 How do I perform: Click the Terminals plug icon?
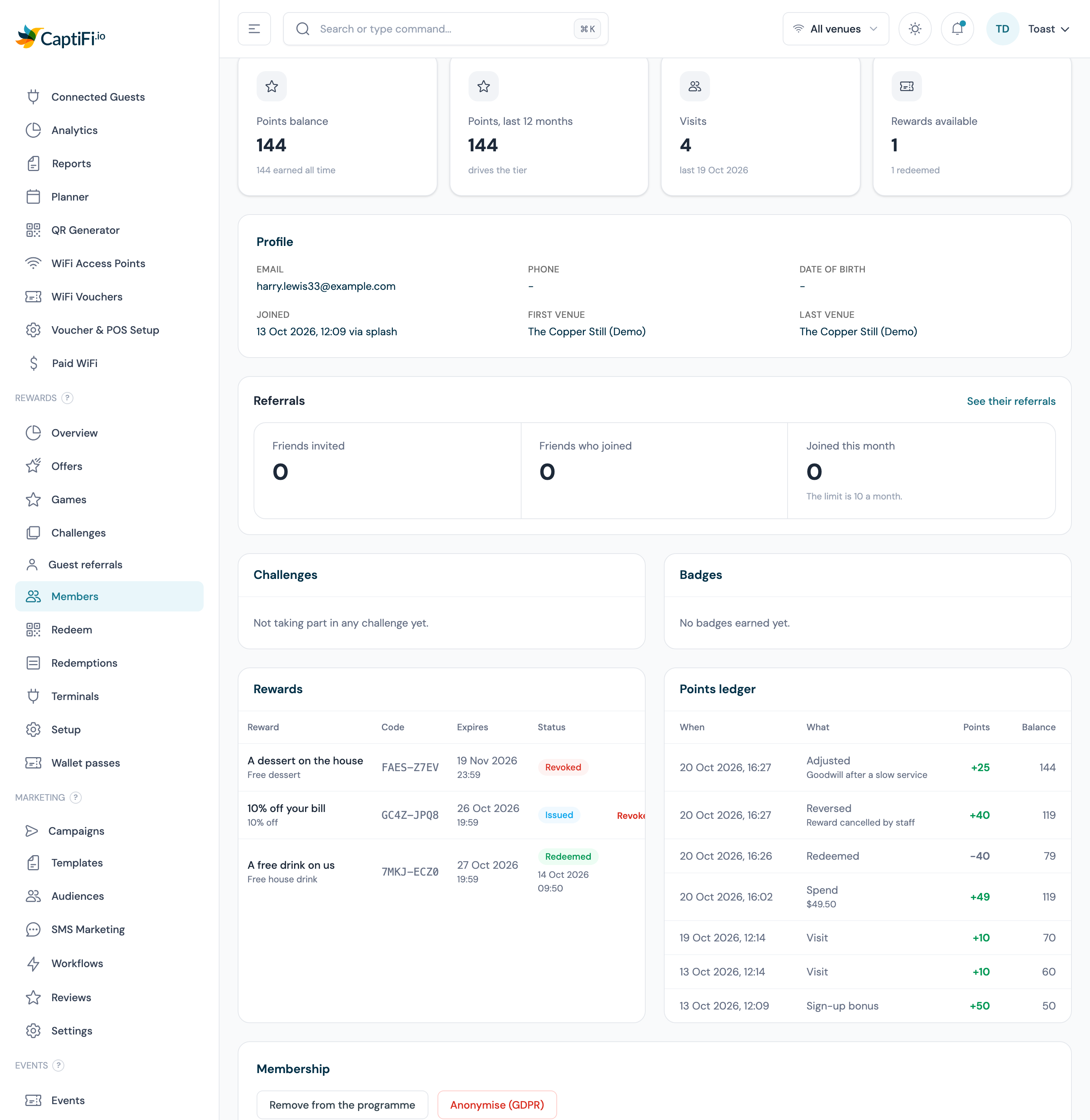33,696
